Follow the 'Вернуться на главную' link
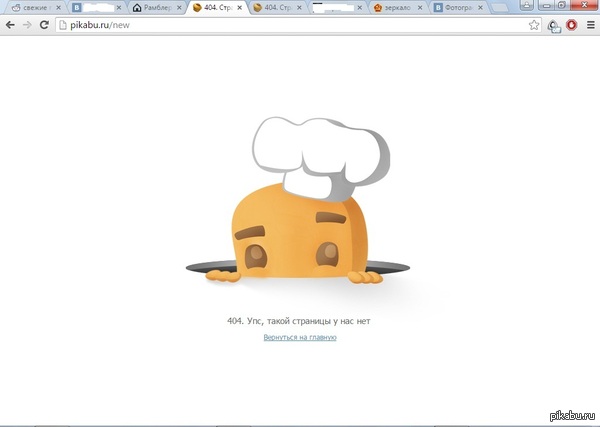The width and height of the screenshot is (600, 427). 299,338
